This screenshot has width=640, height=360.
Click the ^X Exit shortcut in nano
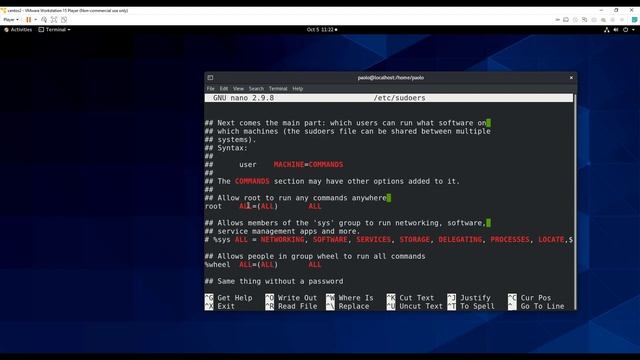pyautogui.click(x=220, y=307)
